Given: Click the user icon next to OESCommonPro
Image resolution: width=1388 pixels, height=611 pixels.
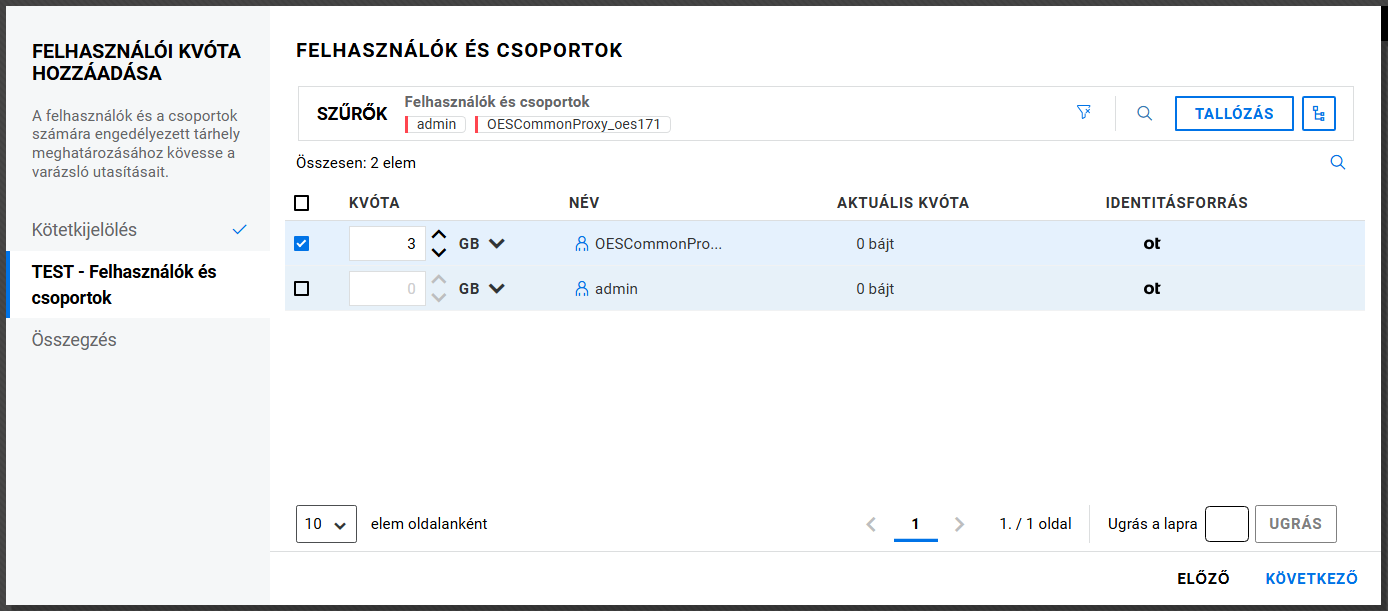Looking at the screenshot, I should point(582,243).
